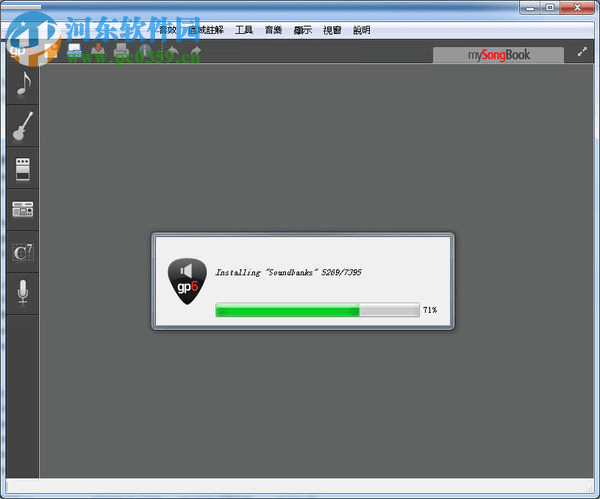Open the Effects pedal panel

[x=23, y=169]
